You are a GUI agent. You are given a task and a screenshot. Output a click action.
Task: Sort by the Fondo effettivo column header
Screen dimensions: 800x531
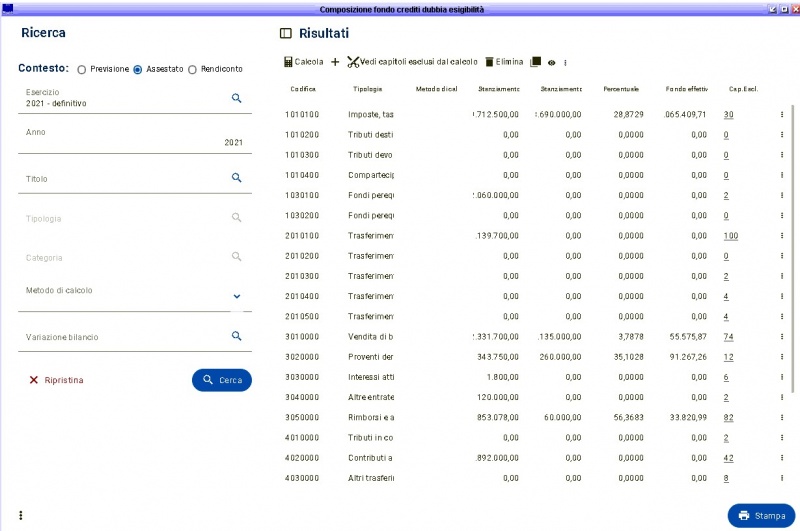[x=687, y=89]
